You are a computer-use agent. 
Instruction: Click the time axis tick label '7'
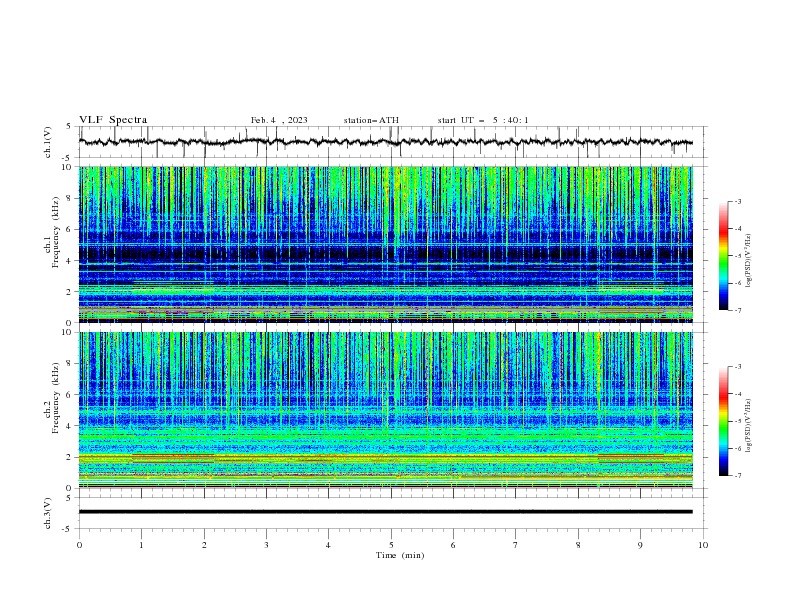click(x=516, y=545)
